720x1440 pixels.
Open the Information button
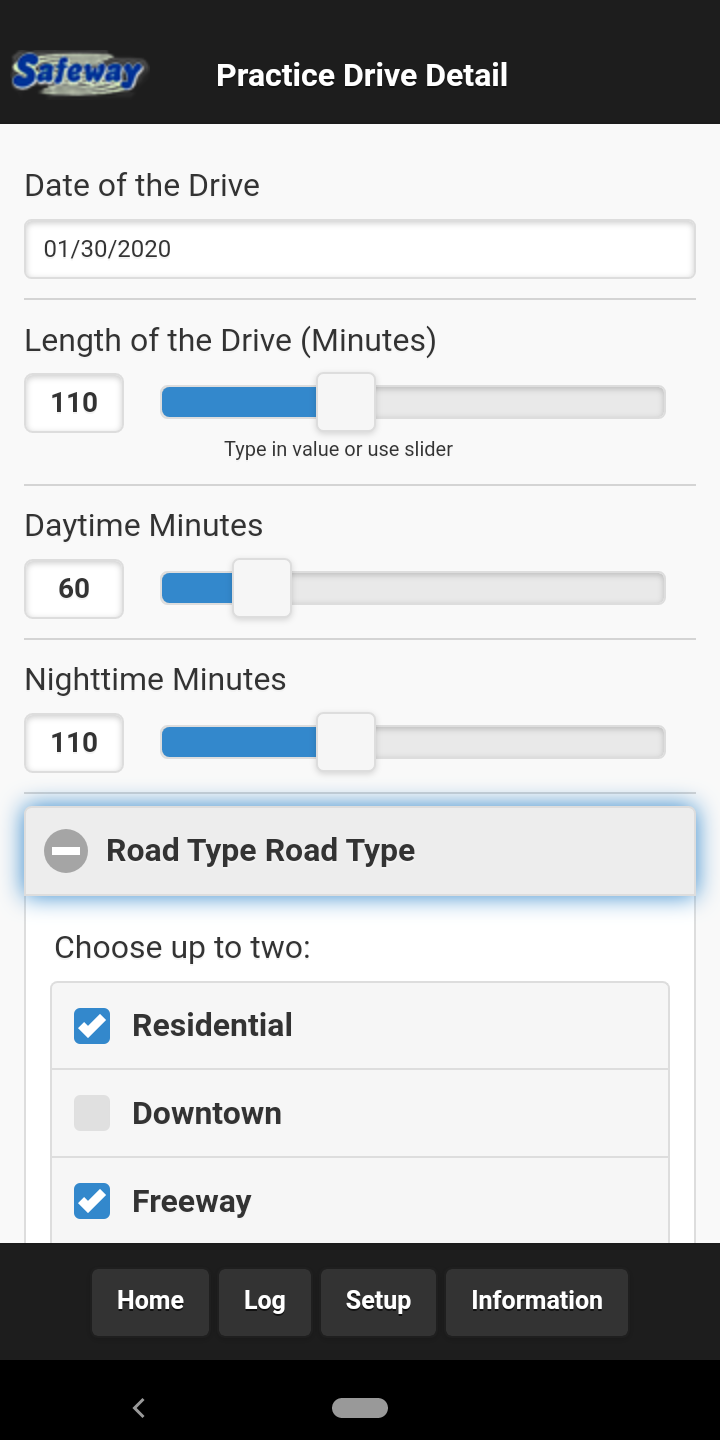[537, 1301]
